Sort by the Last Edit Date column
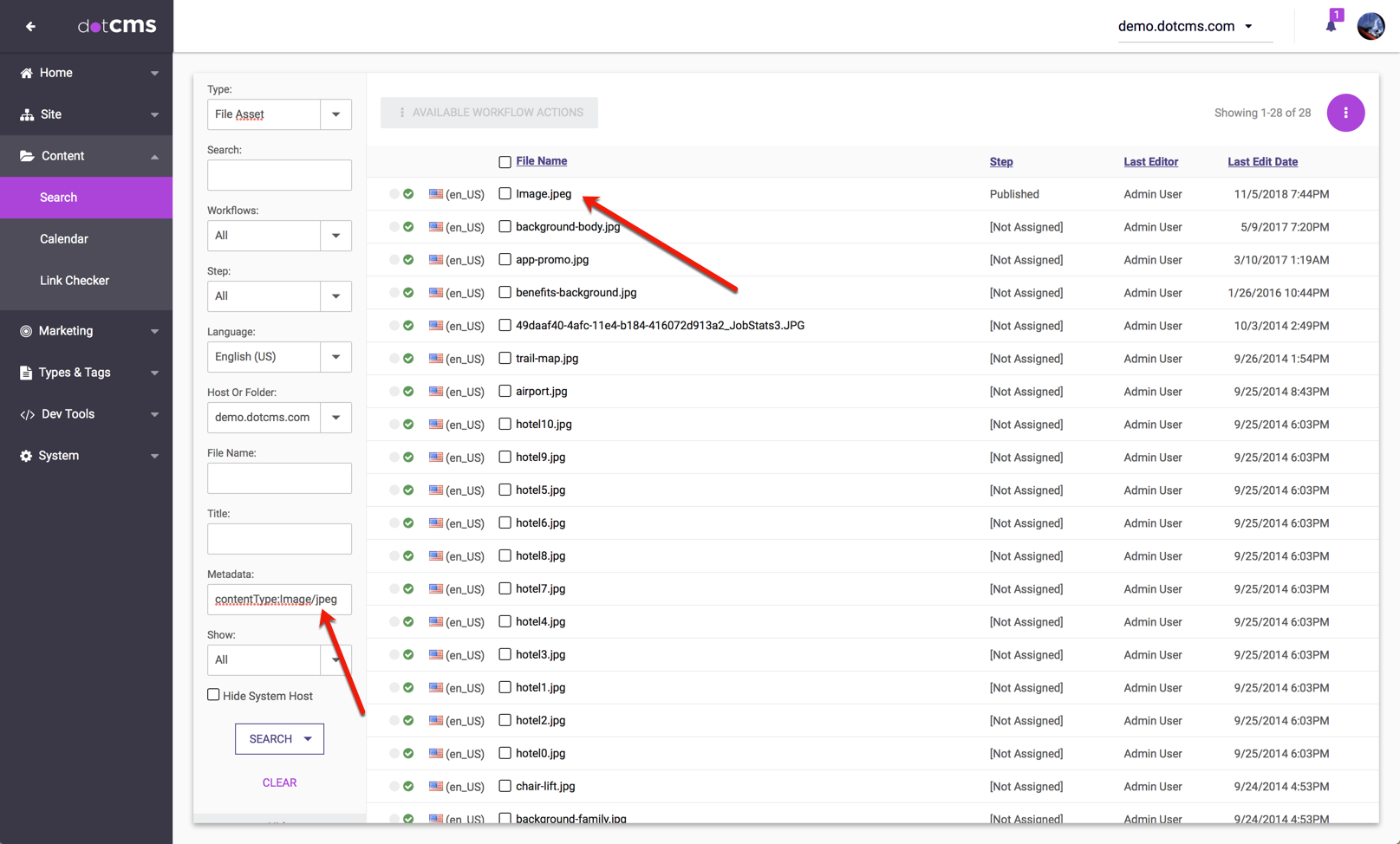This screenshot has width=1400, height=844. point(1262,162)
